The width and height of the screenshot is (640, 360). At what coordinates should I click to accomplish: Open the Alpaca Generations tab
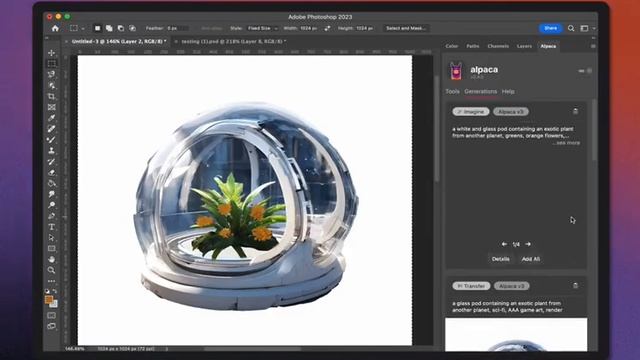coord(480,91)
